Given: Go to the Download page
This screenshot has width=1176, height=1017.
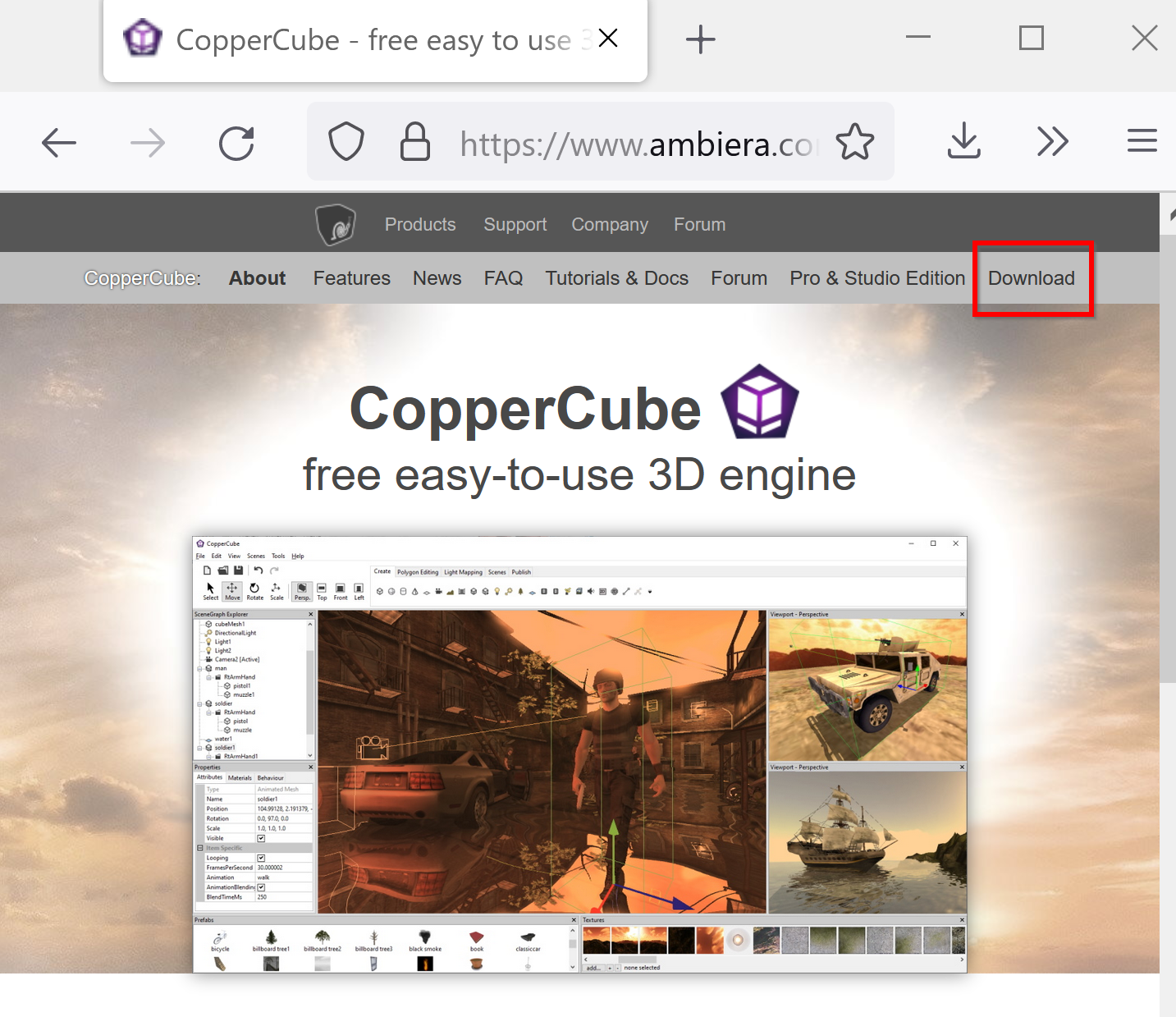Looking at the screenshot, I should tap(1032, 278).
